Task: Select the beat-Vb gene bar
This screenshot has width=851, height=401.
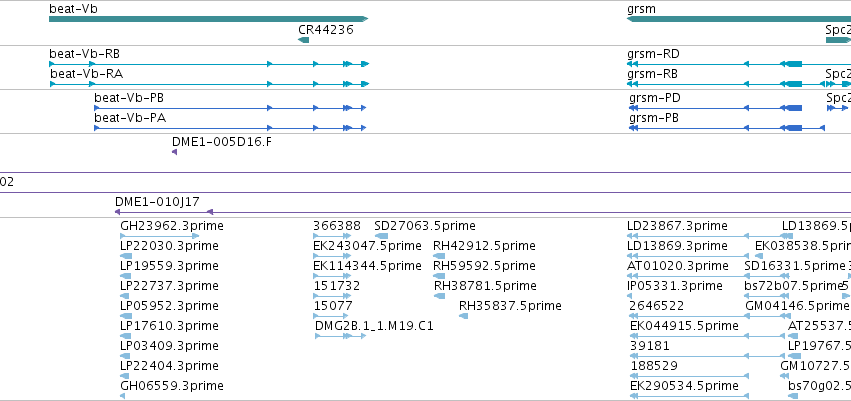Action: [x=208, y=19]
